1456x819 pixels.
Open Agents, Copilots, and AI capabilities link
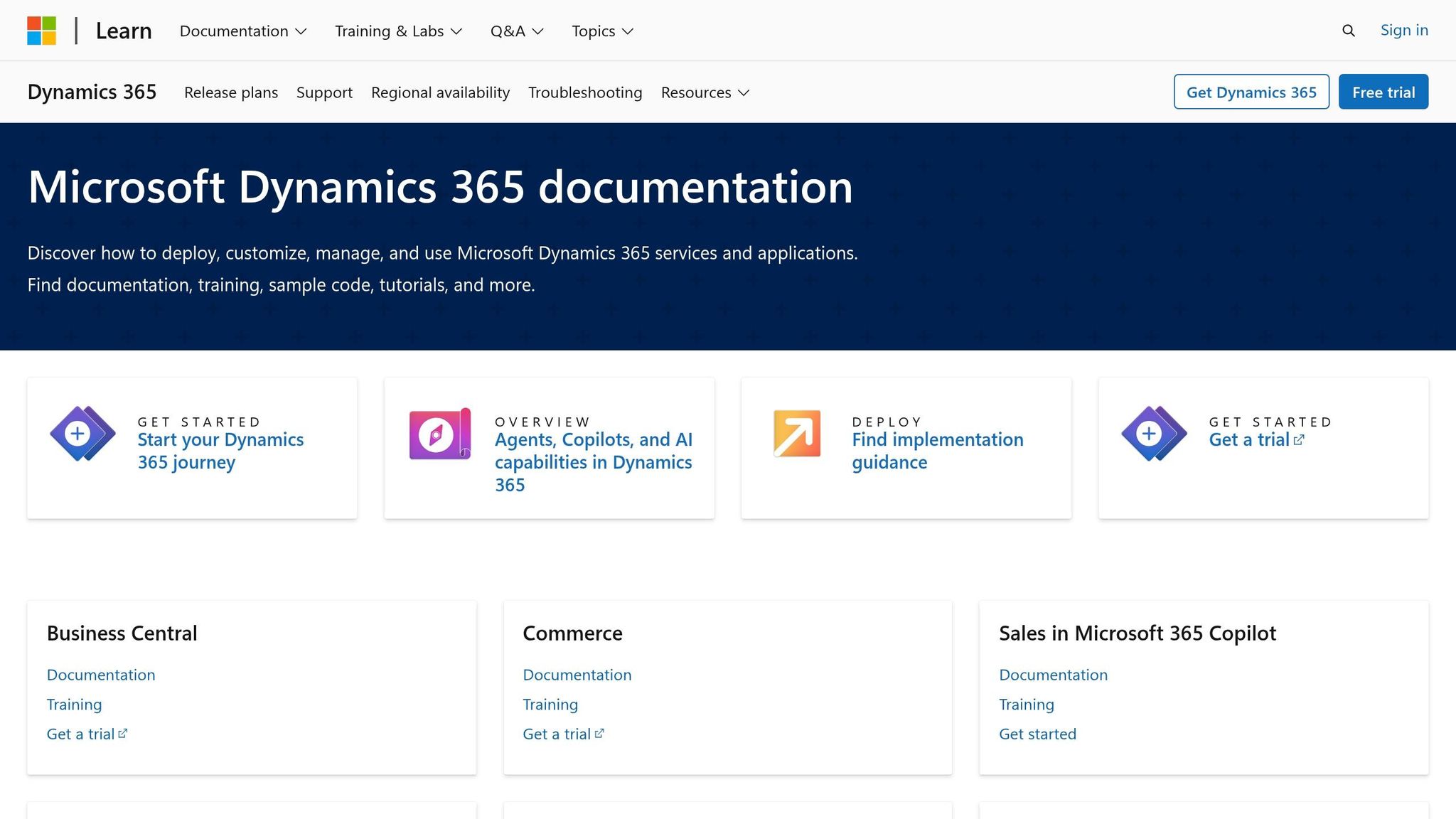[594, 462]
